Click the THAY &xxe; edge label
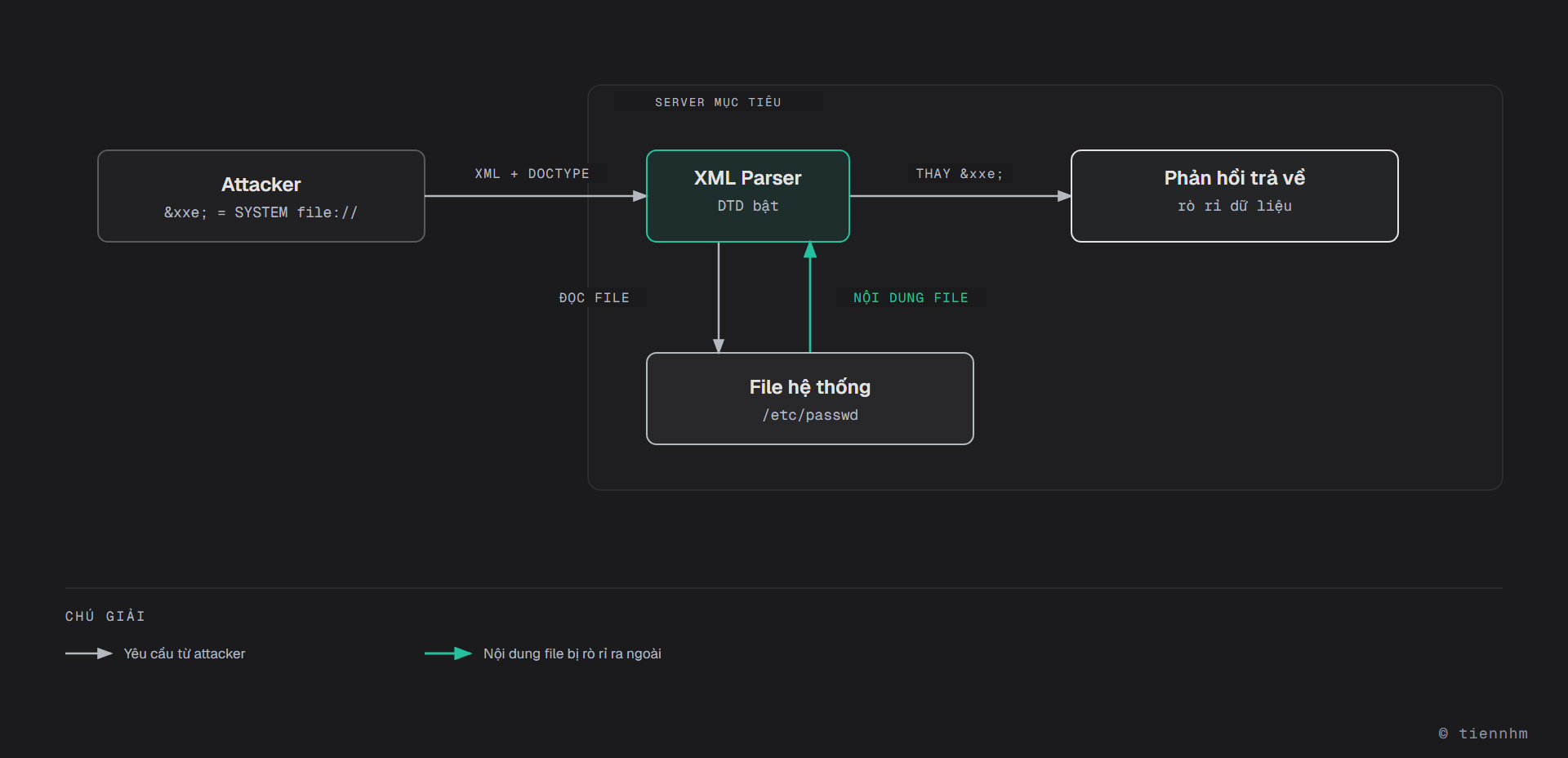Viewport: 1568px width, 758px height. pos(960,174)
